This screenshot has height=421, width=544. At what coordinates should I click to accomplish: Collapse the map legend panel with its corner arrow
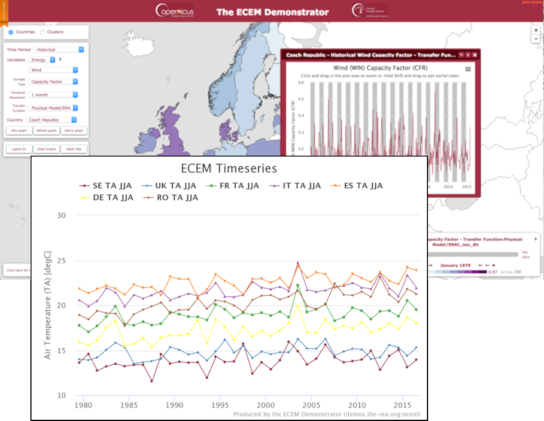536,239
